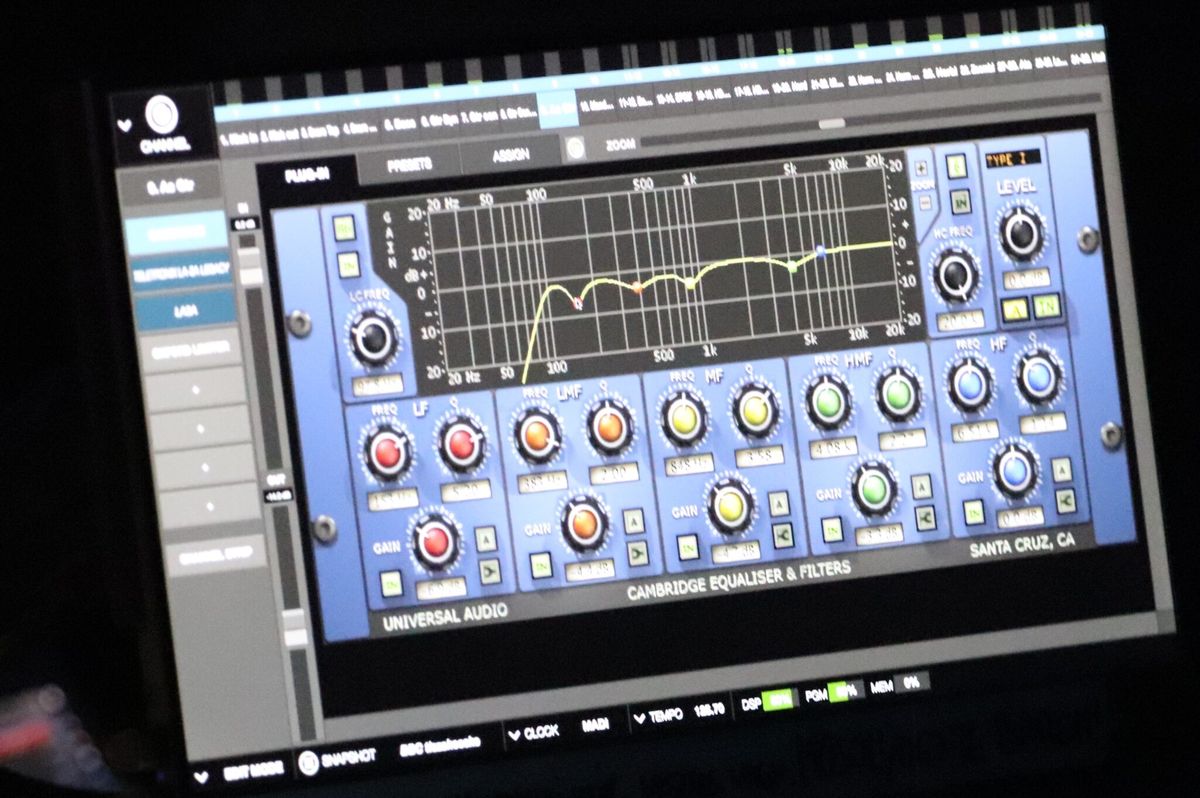
Task: Click the yellow MF Q knob
Action: 755,407
